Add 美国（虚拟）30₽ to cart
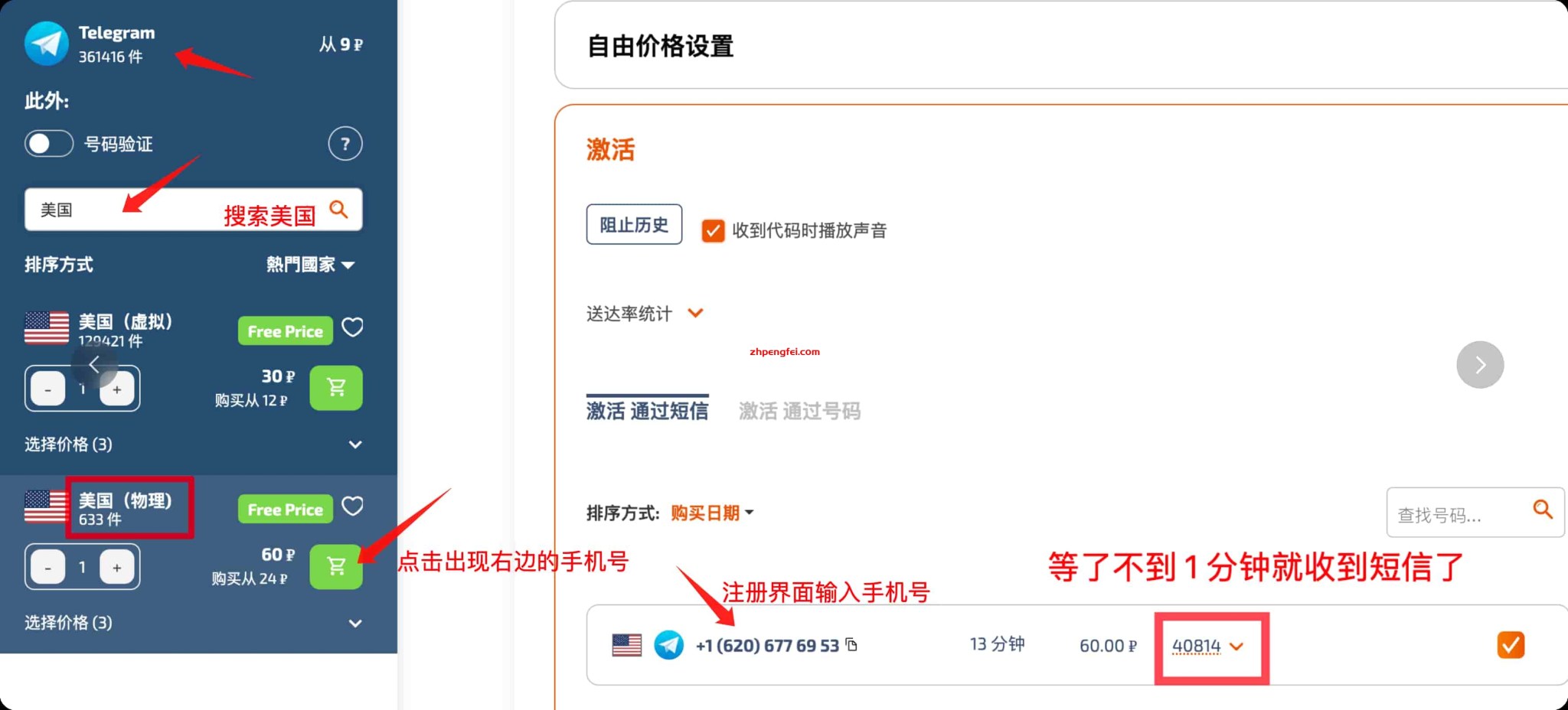Viewport: 1568px width, 710px height. click(x=336, y=388)
